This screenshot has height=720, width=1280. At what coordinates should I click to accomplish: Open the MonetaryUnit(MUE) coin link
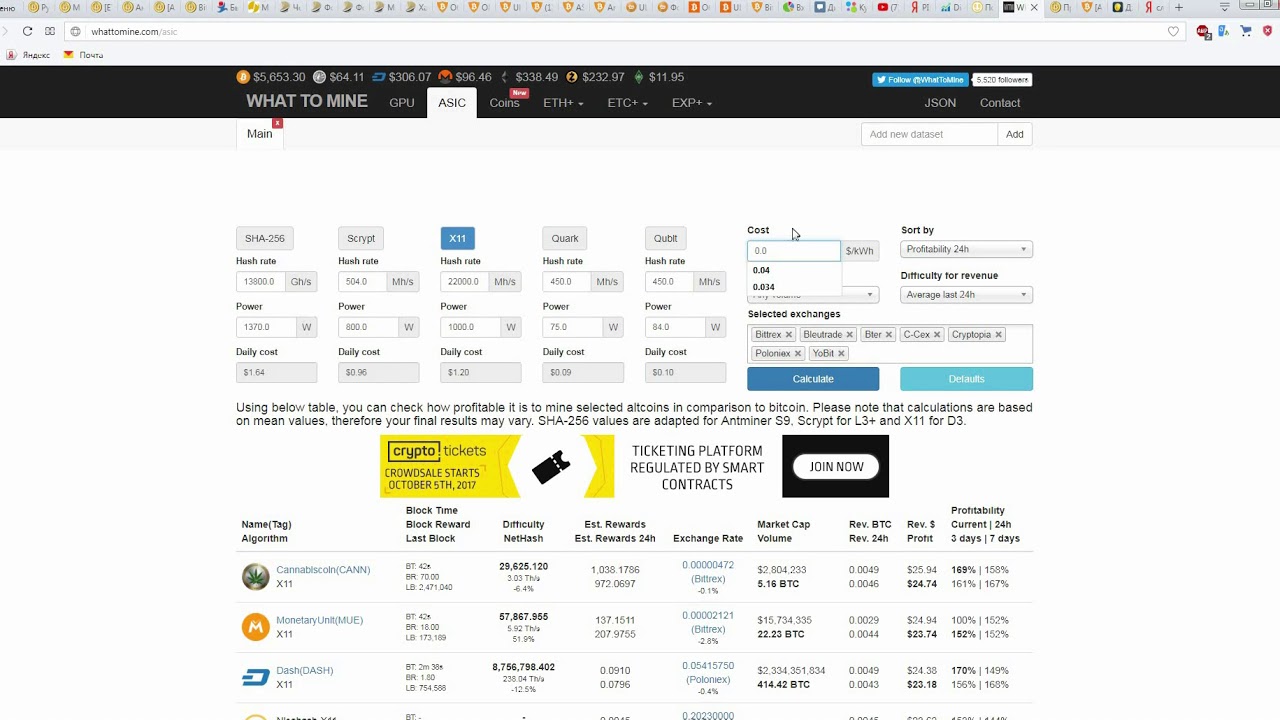tap(319, 620)
